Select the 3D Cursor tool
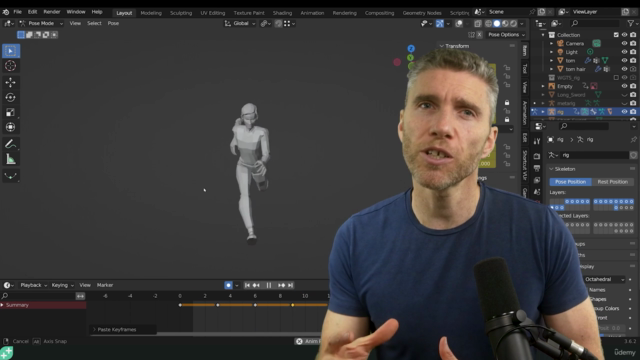 tap(11, 65)
